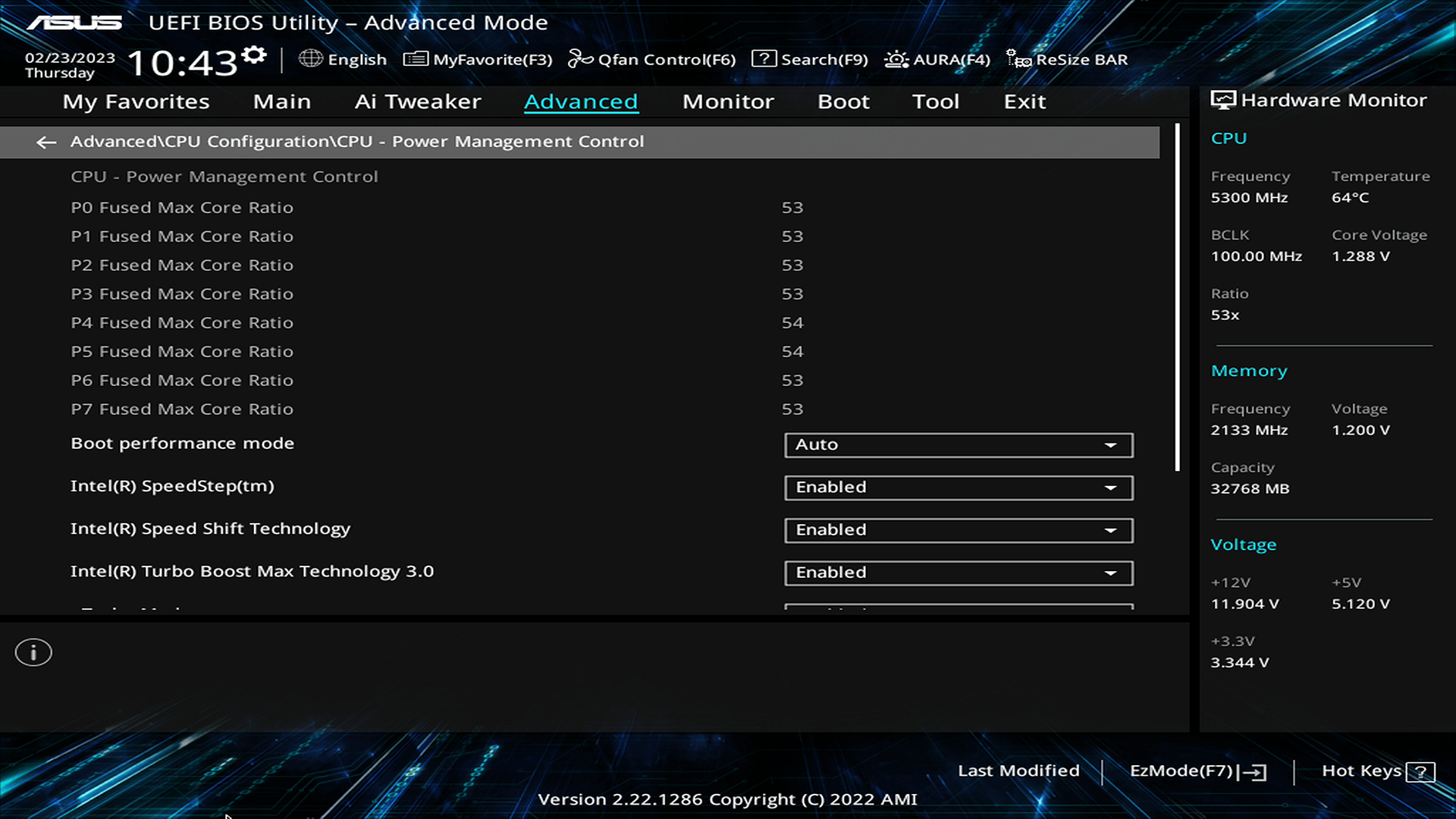Select P6 Fused Max Core Ratio row
1456x819 pixels.
point(579,381)
